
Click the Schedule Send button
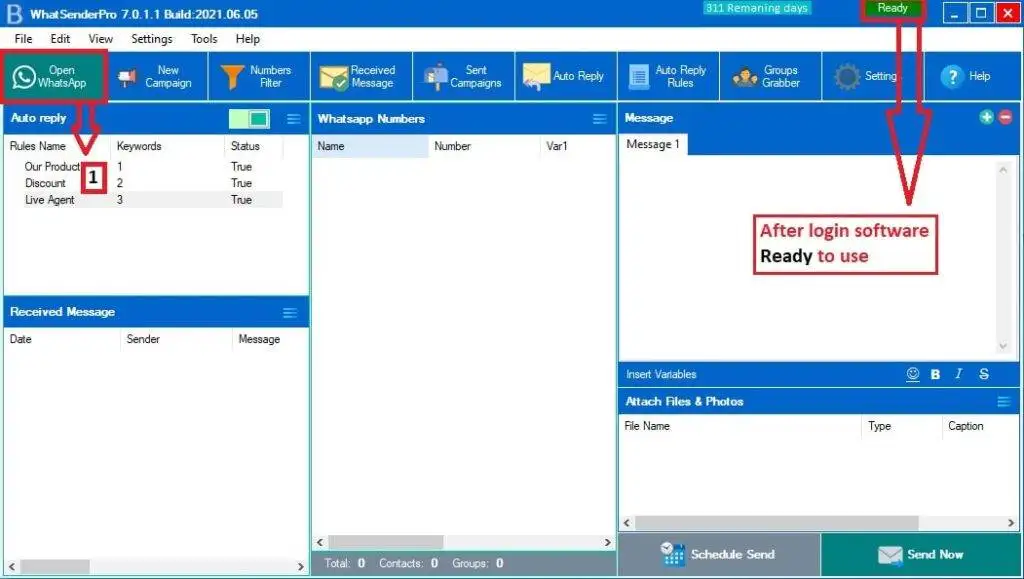tap(718, 554)
